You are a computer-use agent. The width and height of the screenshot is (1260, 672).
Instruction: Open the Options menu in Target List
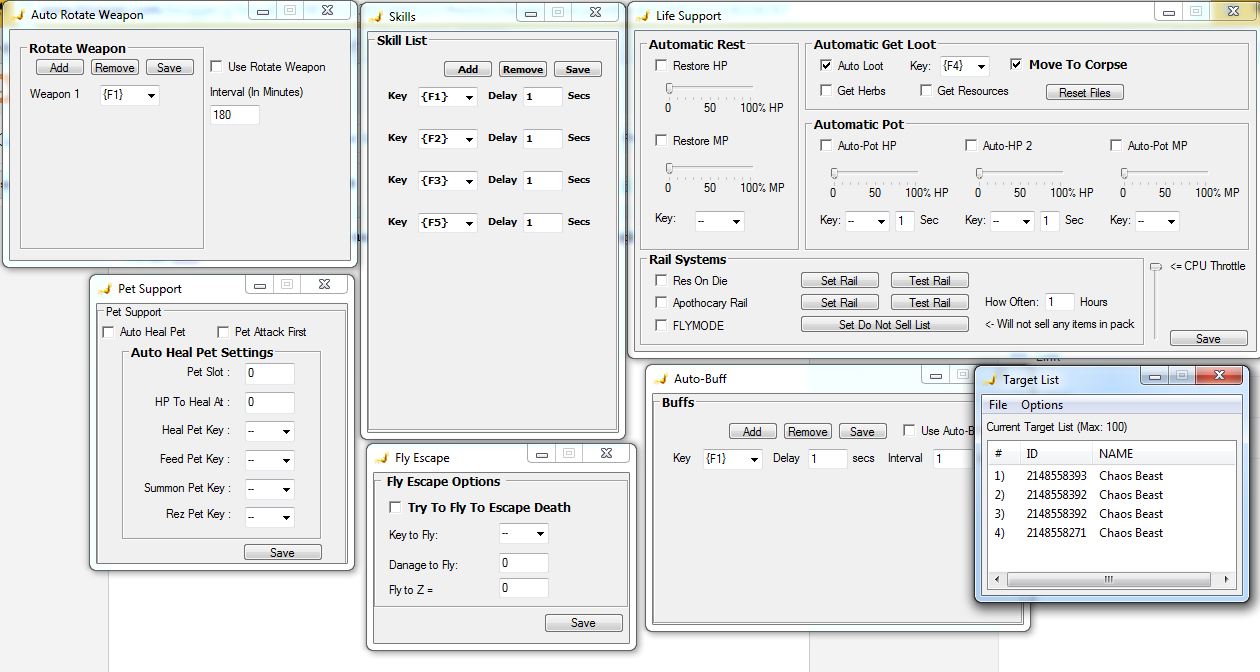click(1040, 405)
